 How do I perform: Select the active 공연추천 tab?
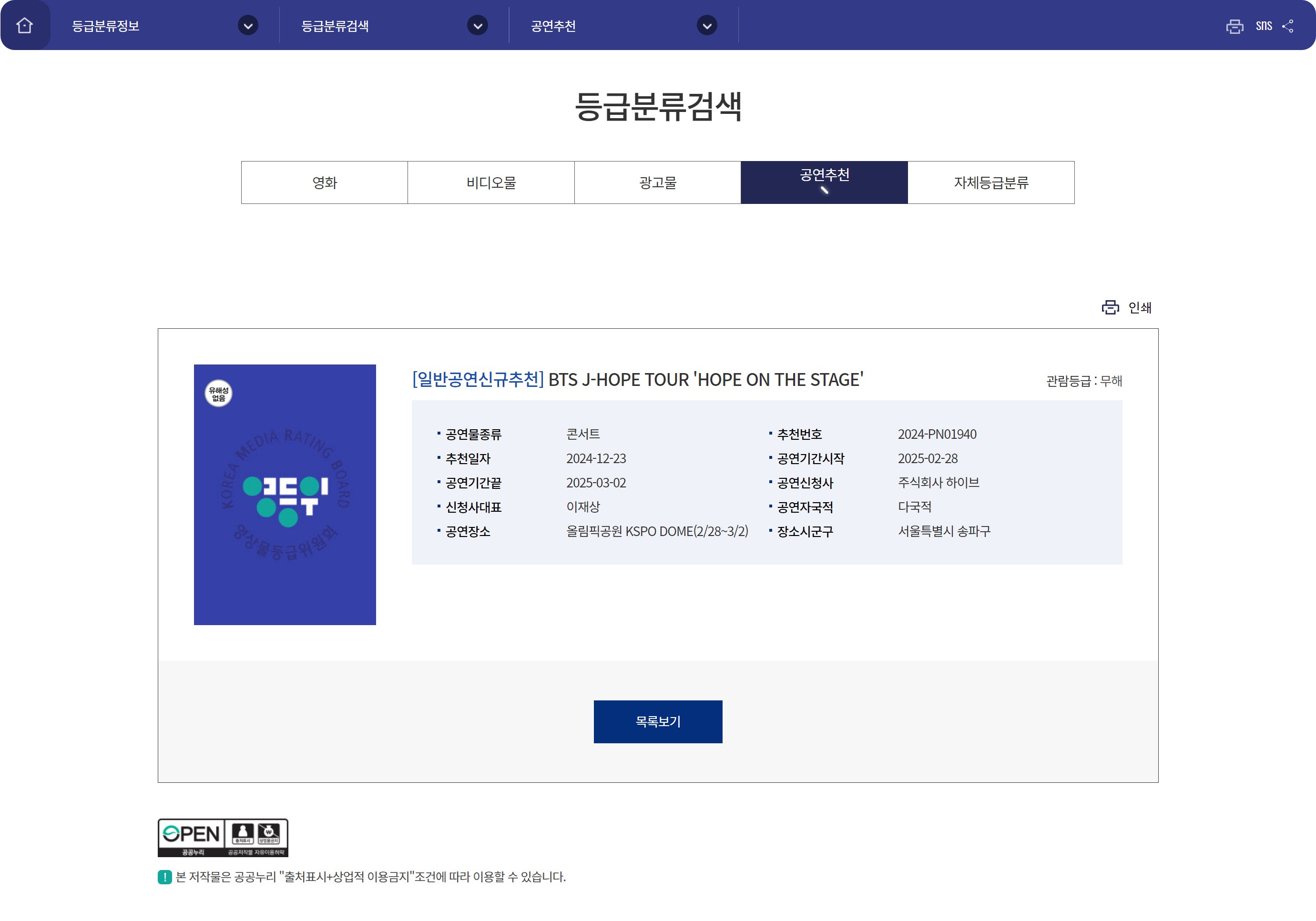pyautogui.click(x=824, y=182)
